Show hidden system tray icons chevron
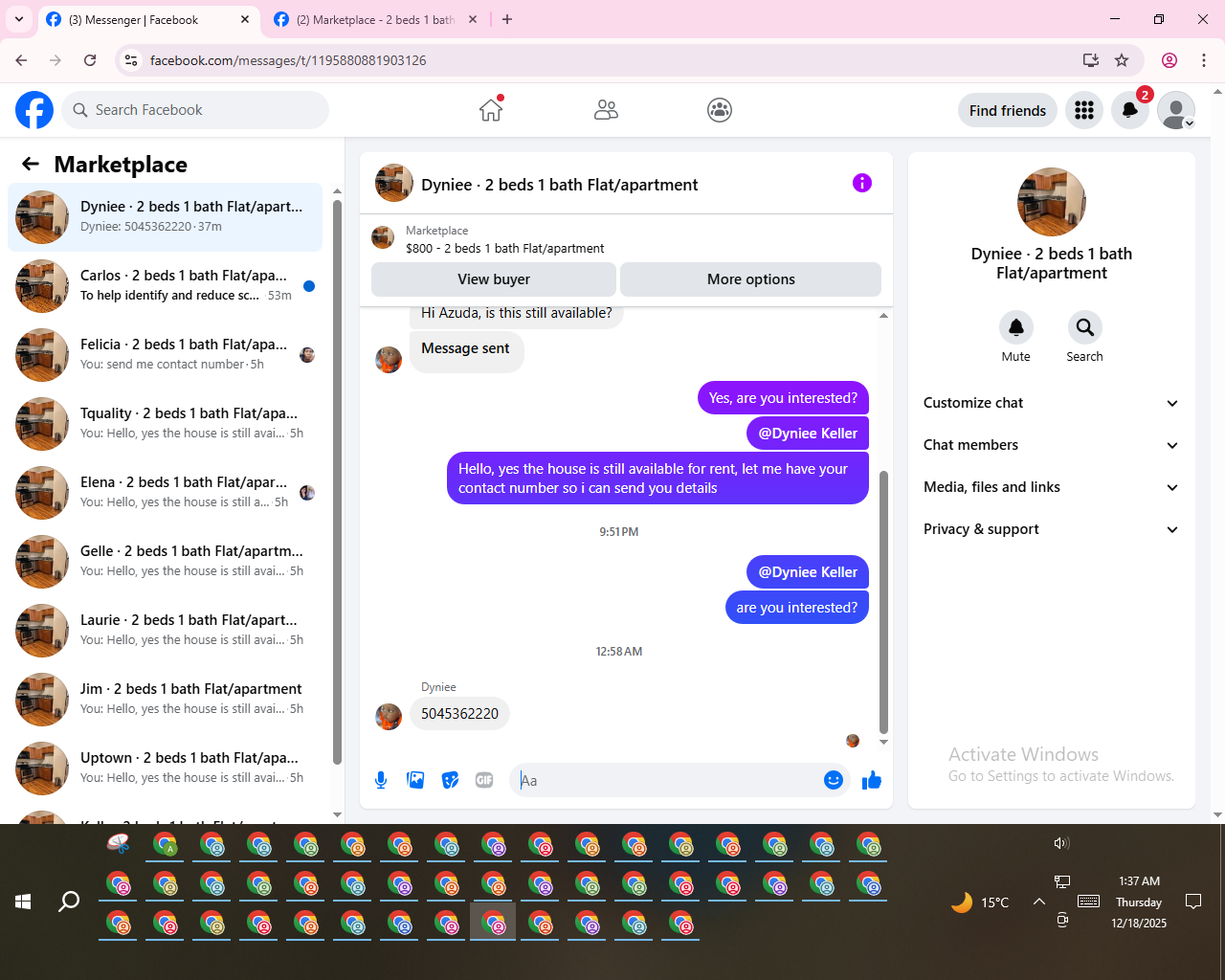The width and height of the screenshot is (1225, 980). pos(1038,902)
